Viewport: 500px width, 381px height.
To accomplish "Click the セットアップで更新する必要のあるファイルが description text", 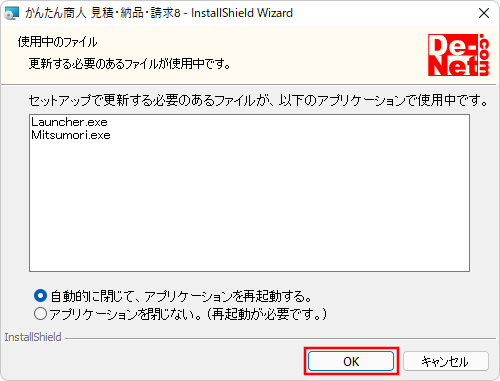I will pyautogui.click(x=258, y=100).
